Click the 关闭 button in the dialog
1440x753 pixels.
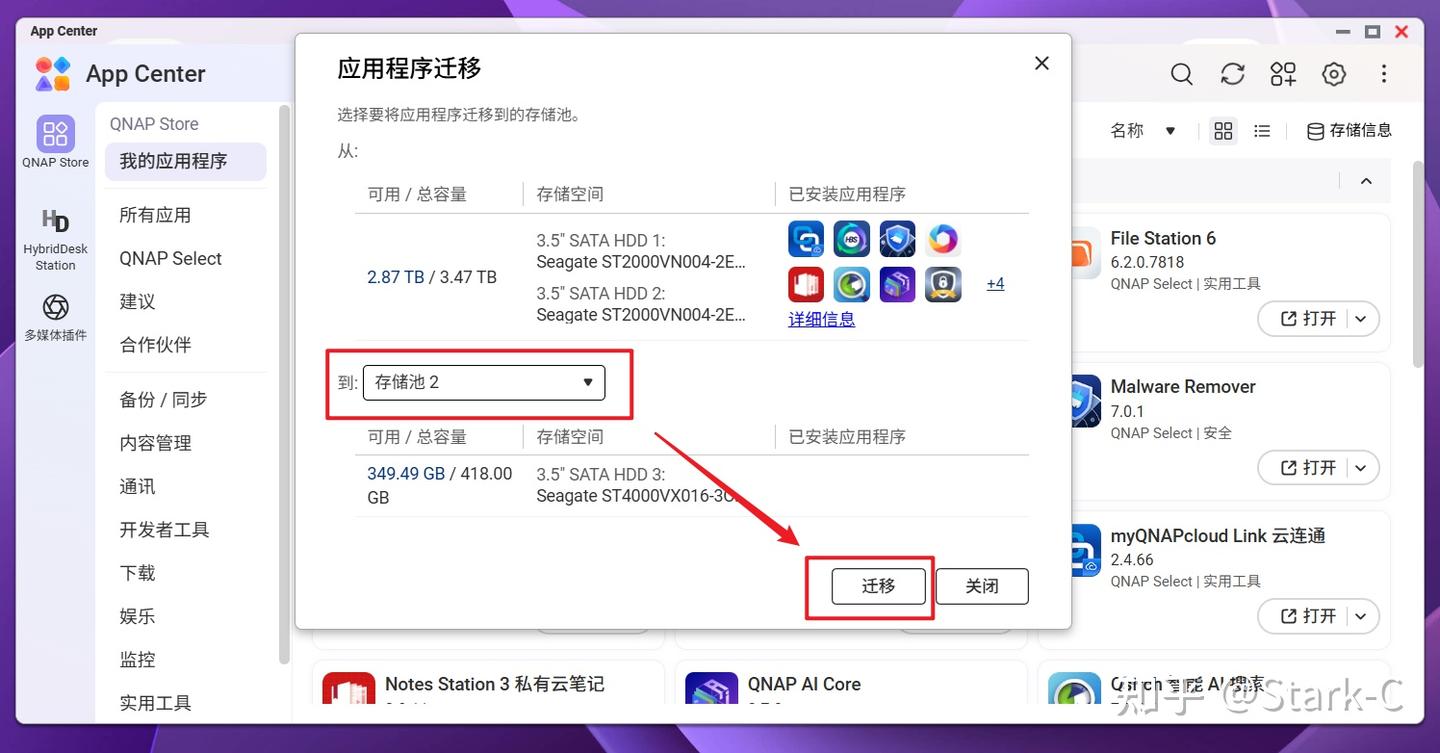[x=982, y=586]
